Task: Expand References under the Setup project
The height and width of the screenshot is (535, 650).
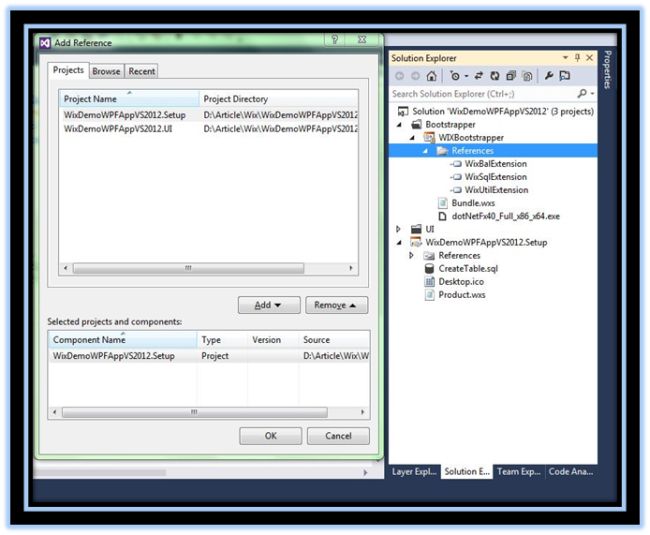Action: tap(412, 255)
